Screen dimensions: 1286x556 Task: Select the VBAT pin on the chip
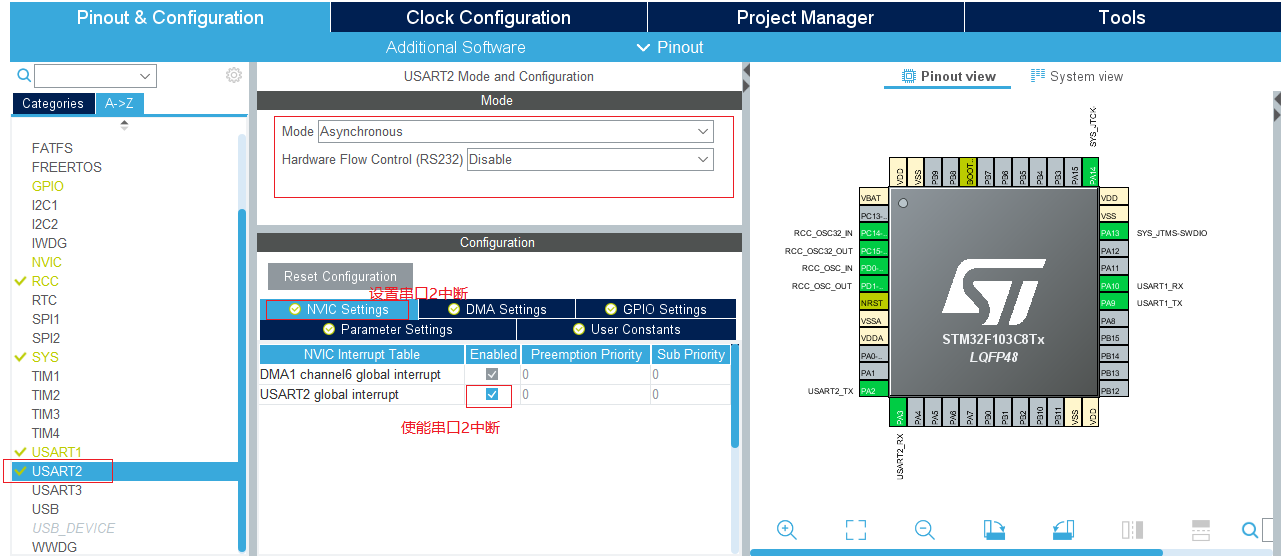coord(873,198)
